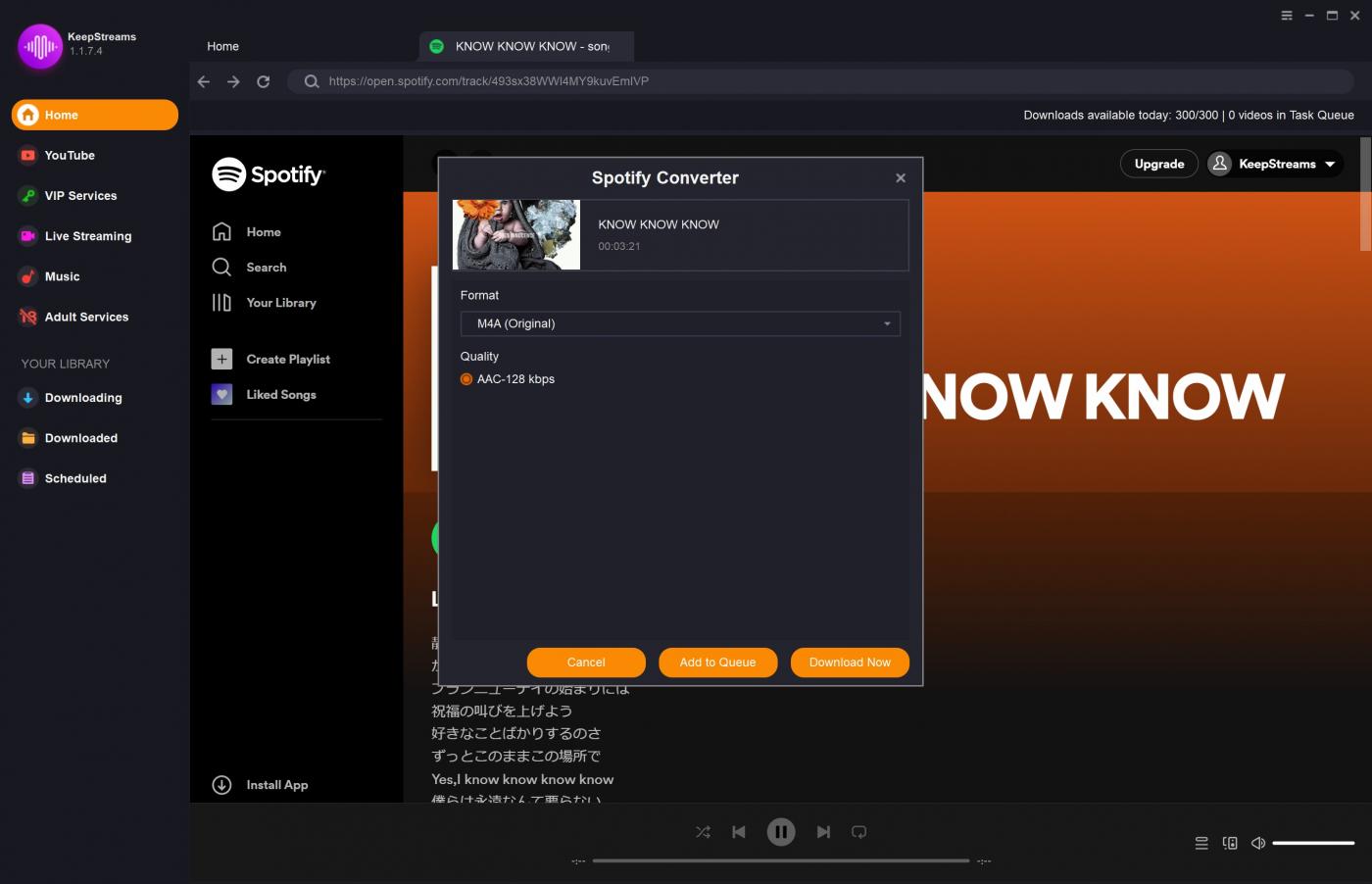1372x884 pixels.
Task: Click Add to Queue button
Action: click(x=718, y=663)
